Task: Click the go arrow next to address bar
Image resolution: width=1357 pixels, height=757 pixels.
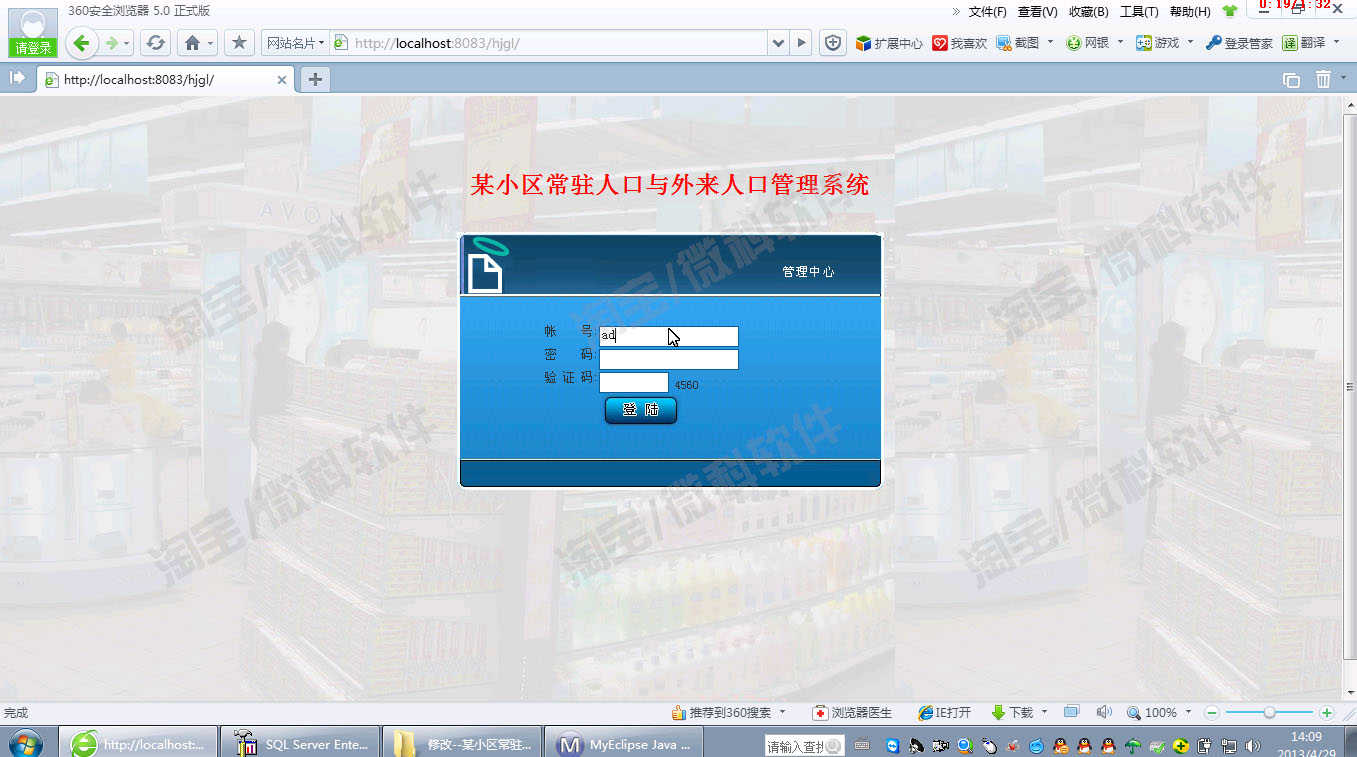Action: [801, 43]
